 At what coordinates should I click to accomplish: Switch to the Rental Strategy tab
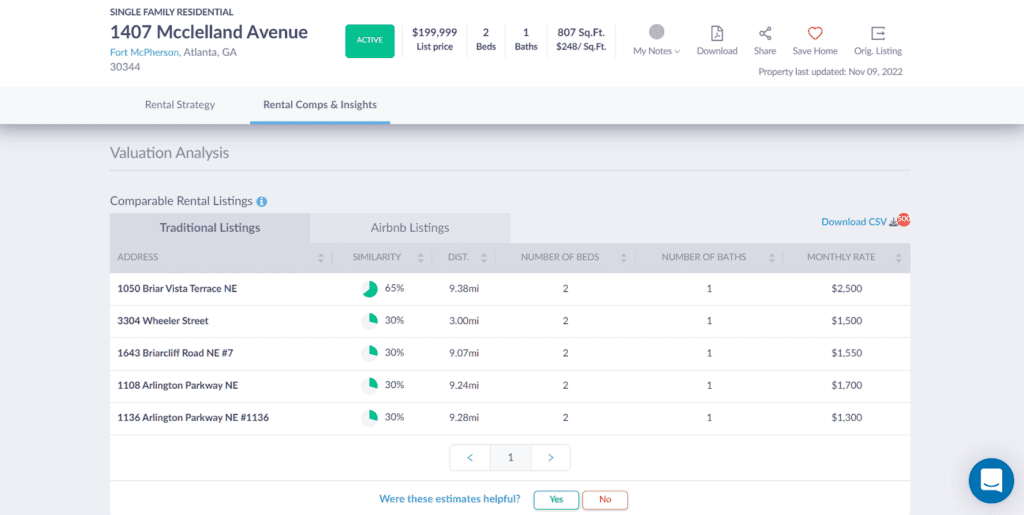[x=180, y=105]
